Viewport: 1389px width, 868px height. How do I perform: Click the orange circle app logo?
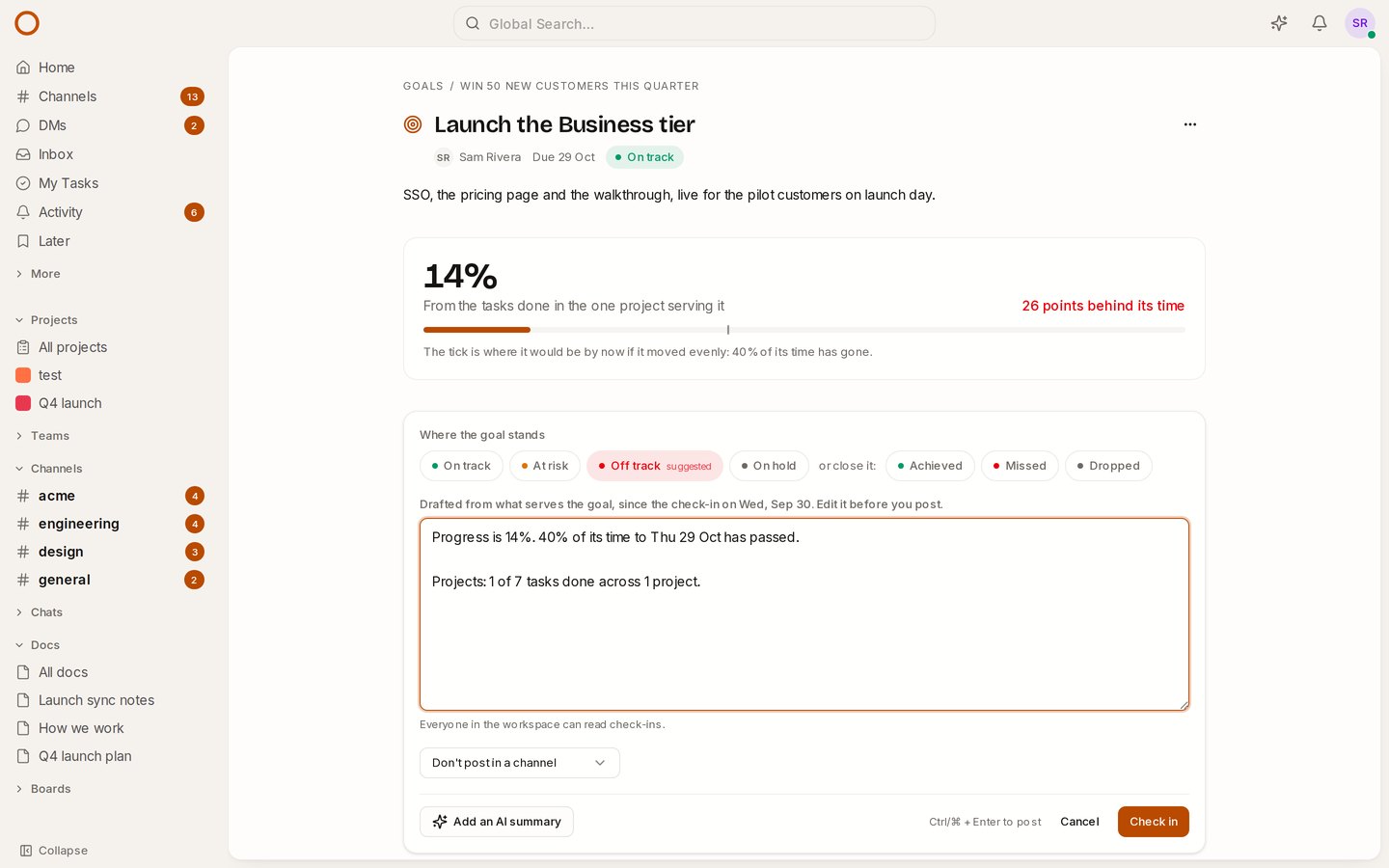(27, 23)
